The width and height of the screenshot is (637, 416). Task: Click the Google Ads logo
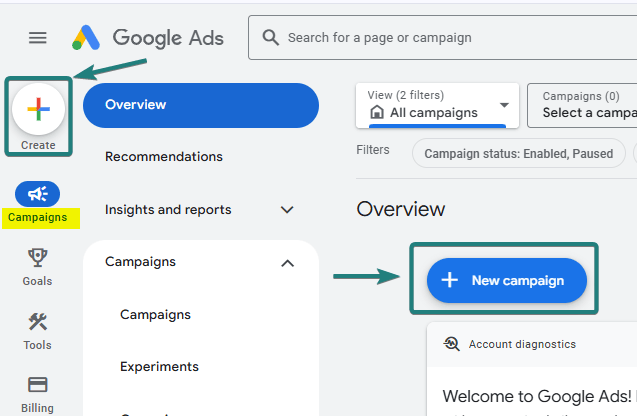point(148,38)
